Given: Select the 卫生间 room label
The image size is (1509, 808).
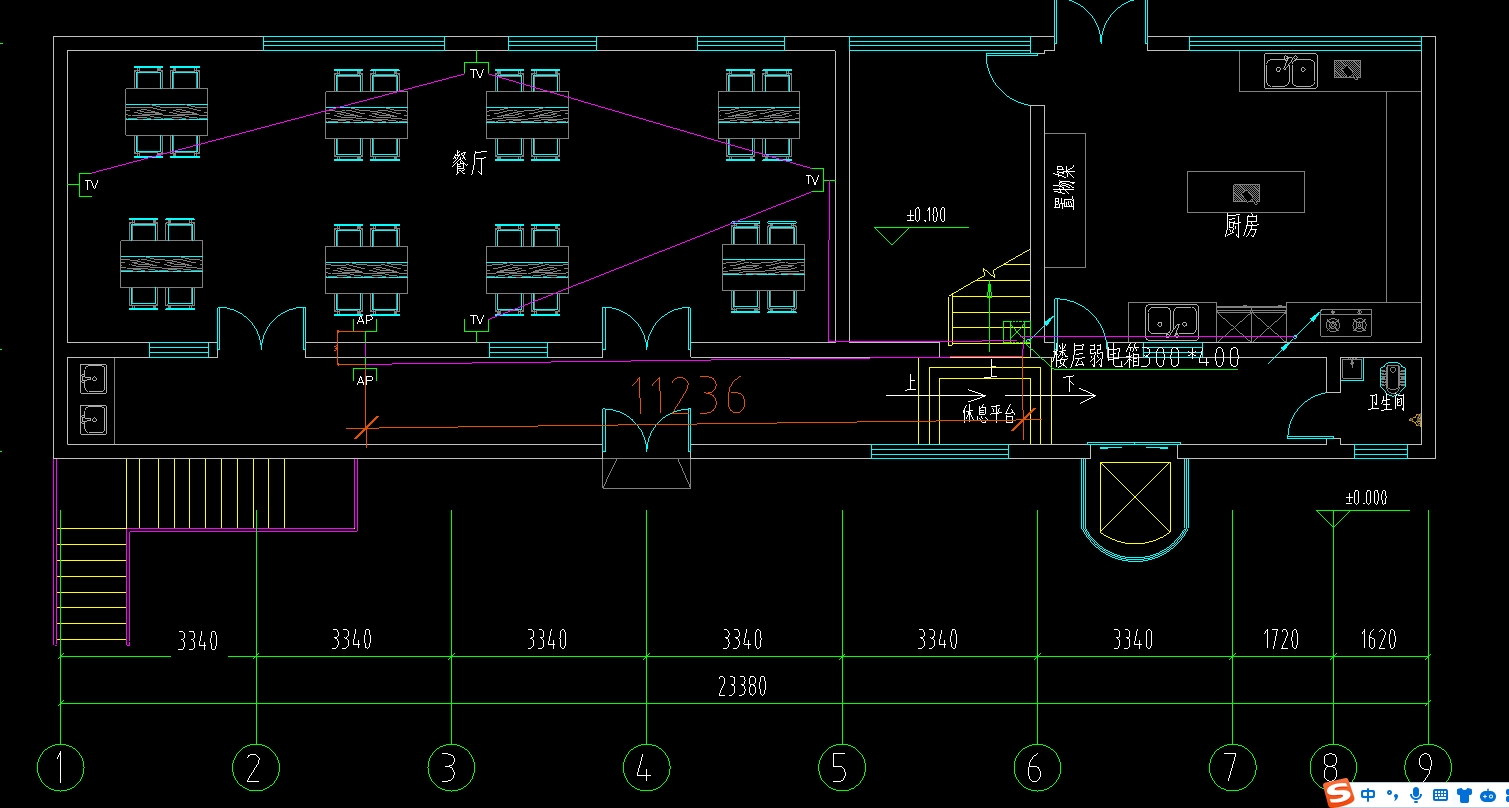Looking at the screenshot, I should point(1386,403).
